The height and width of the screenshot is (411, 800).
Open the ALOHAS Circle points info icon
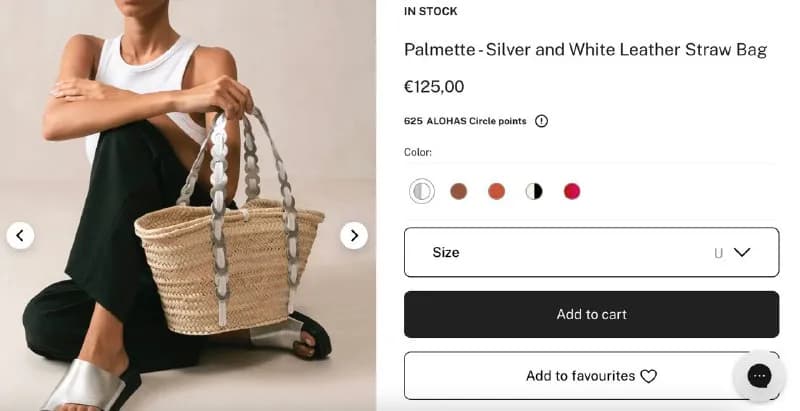[x=541, y=121]
